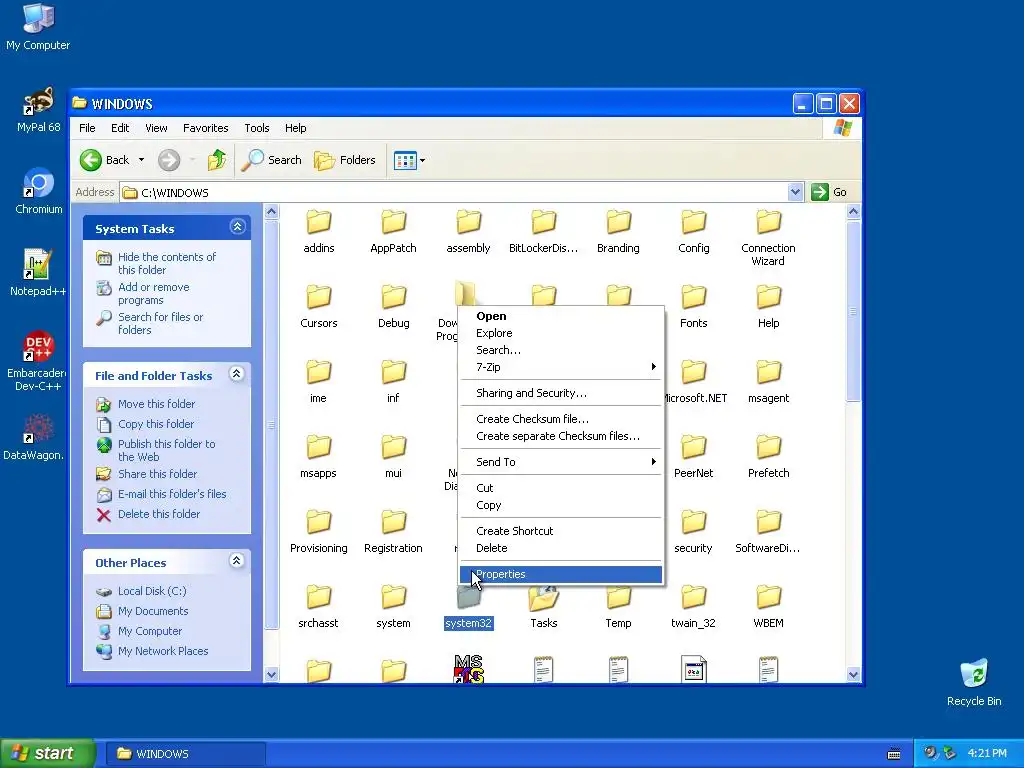Select the Debug folder

(393, 307)
